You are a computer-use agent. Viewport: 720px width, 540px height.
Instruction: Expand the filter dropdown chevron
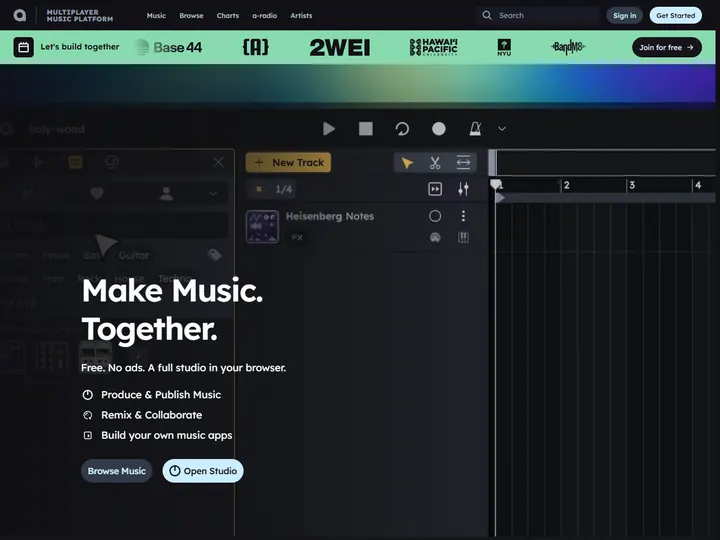coord(214,193)
